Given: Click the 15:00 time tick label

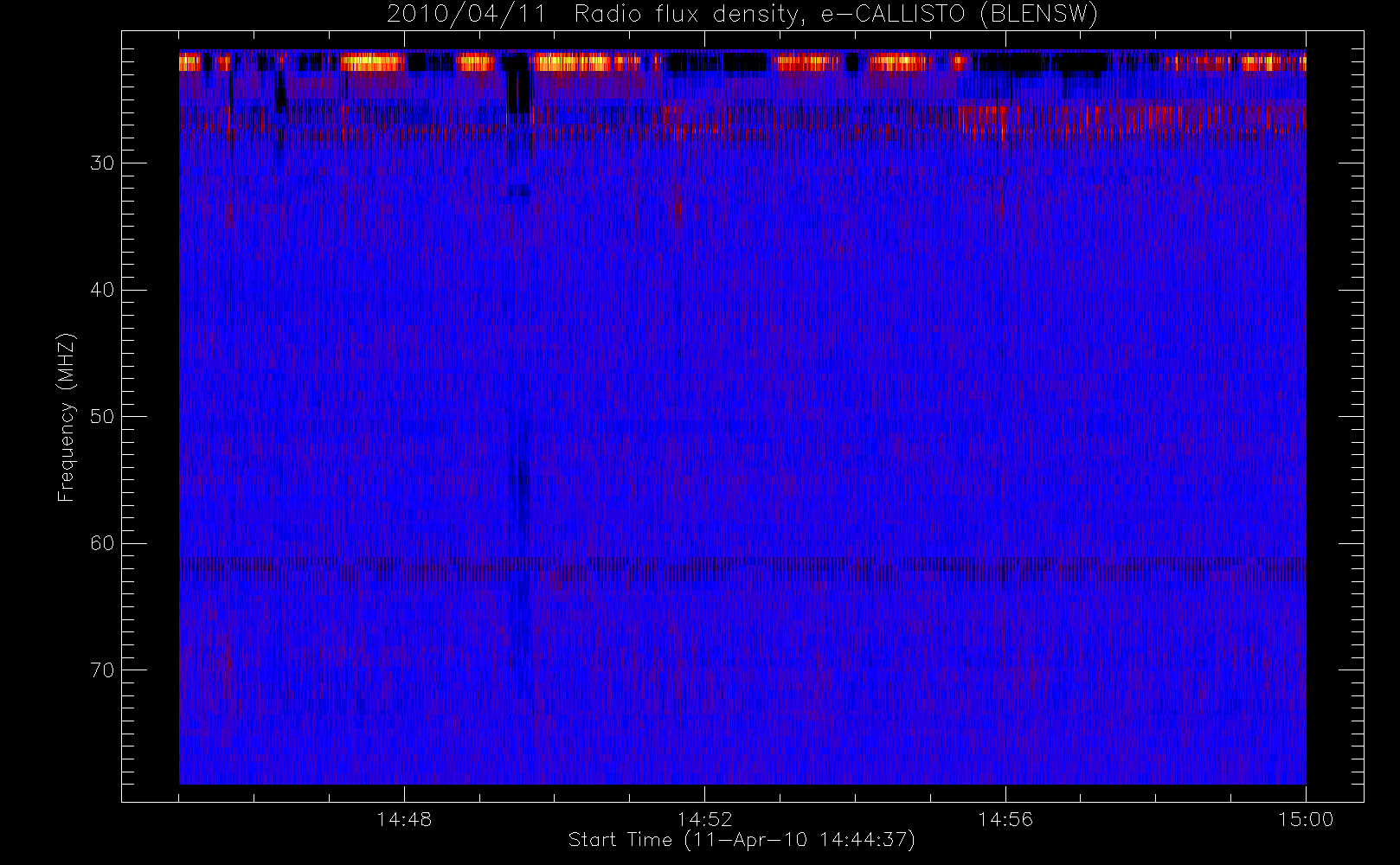Looking at the screenshot, I should point(1306,819).
